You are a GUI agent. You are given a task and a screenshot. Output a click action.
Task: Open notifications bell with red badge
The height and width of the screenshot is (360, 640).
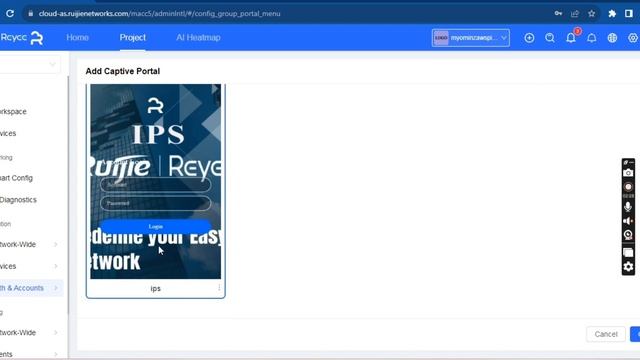tap(571, 38)
